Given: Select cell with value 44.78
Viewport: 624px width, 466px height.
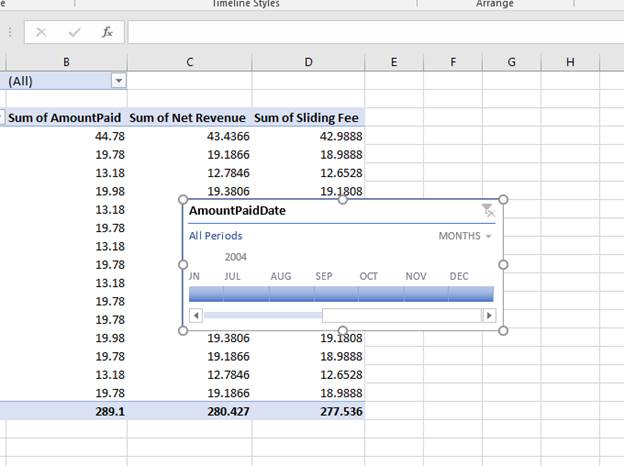Looking at the screenshot, I should coord(66,136).
